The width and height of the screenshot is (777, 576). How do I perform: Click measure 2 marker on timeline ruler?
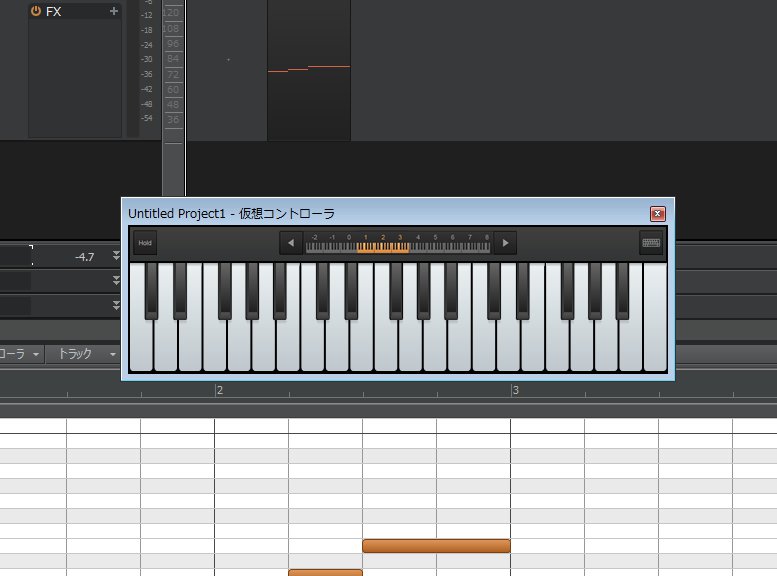click(218, 390)
